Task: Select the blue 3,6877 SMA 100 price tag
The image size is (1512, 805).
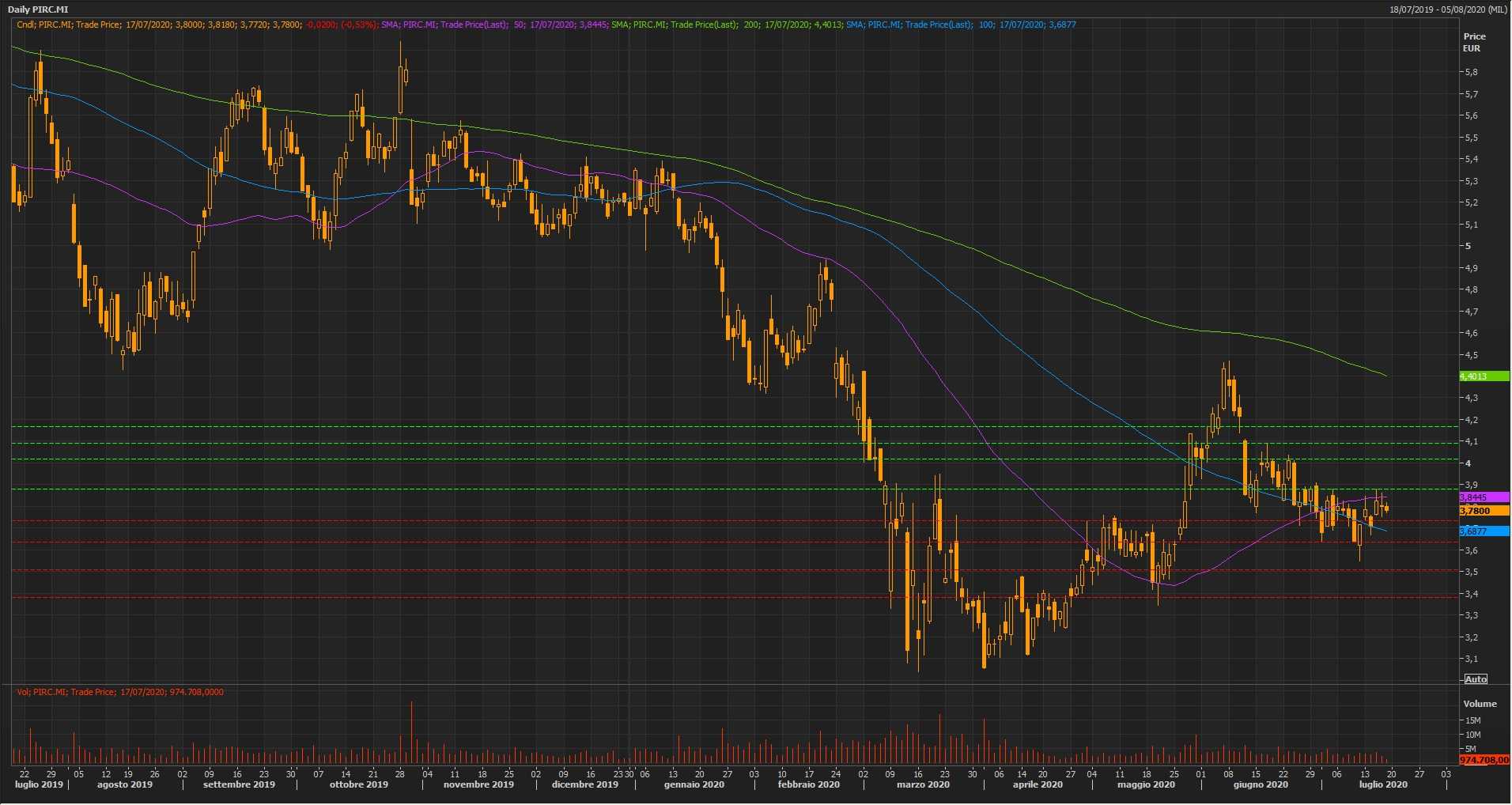Action: (x=1484, y=531)
